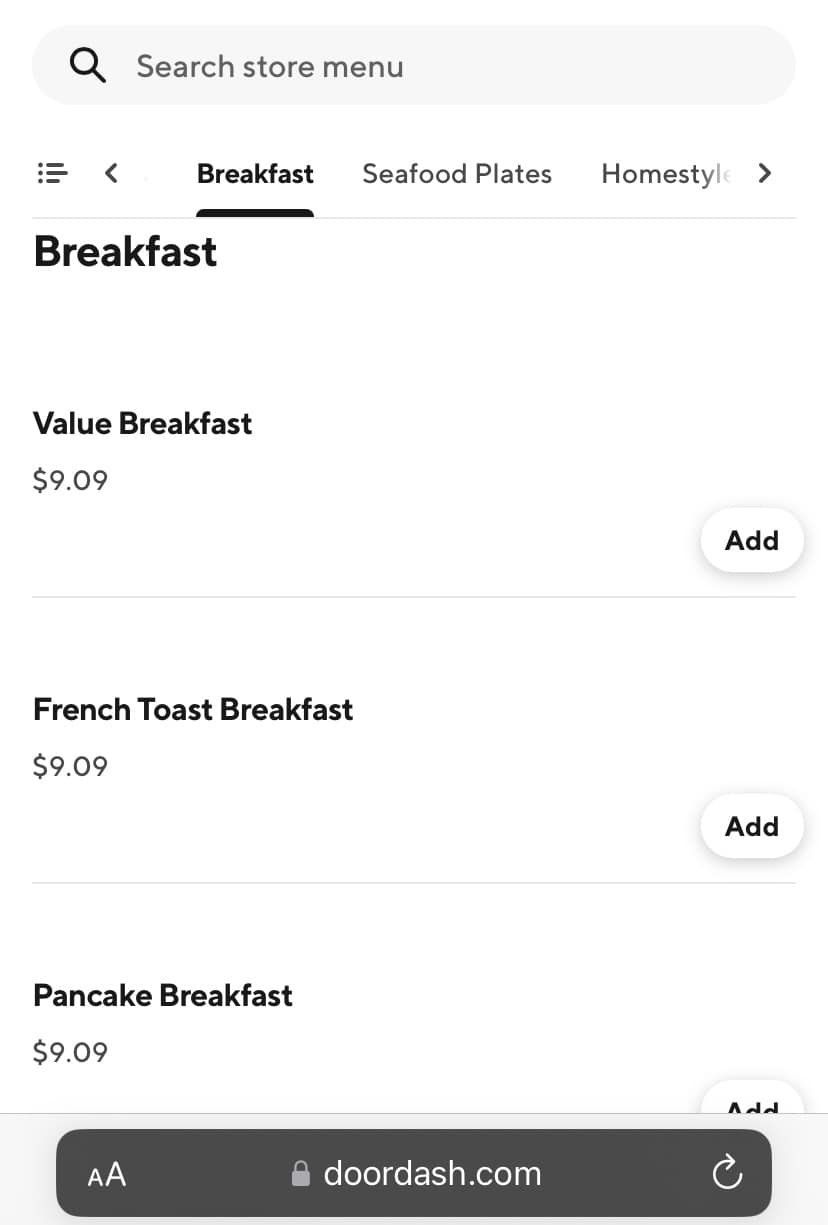
Task: Tap the lock icon beside doordash.com
Action: [300, 1174]
